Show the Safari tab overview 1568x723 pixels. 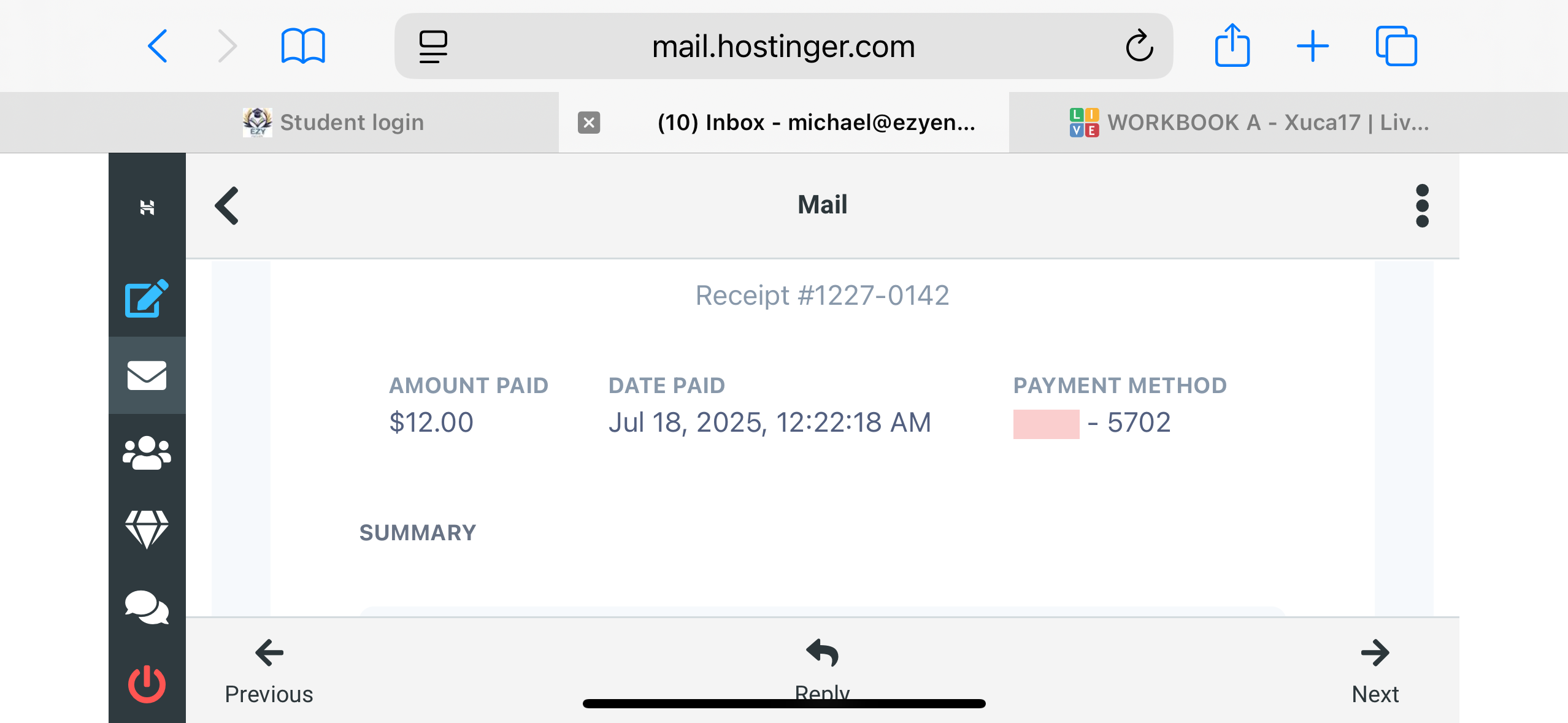click(x=1396, y=47)
